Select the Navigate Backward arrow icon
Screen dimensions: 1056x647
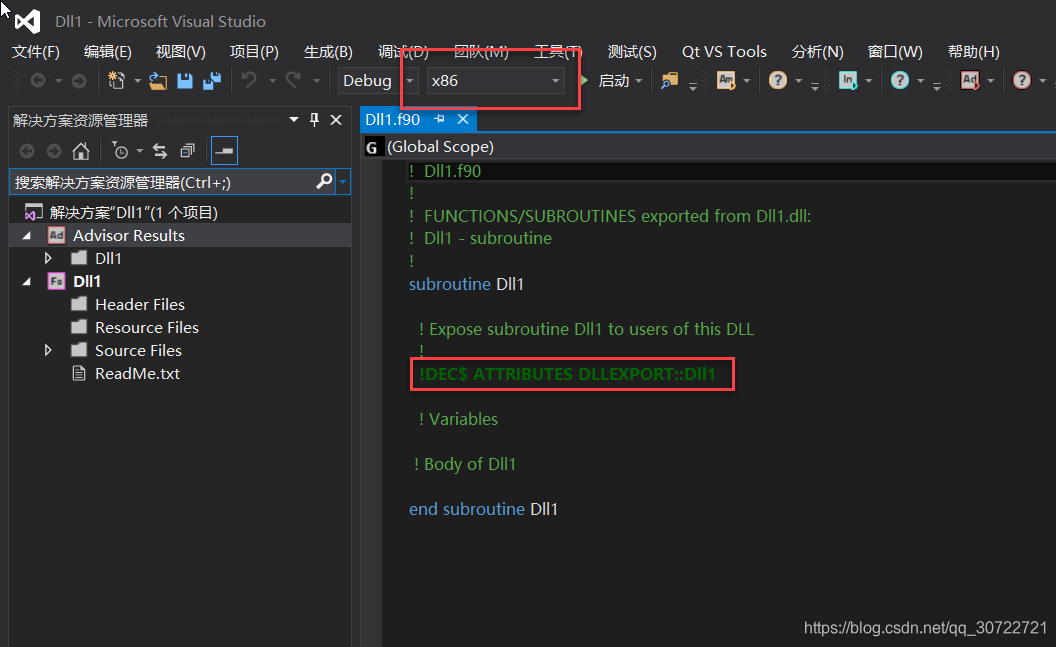pos(38,80)
